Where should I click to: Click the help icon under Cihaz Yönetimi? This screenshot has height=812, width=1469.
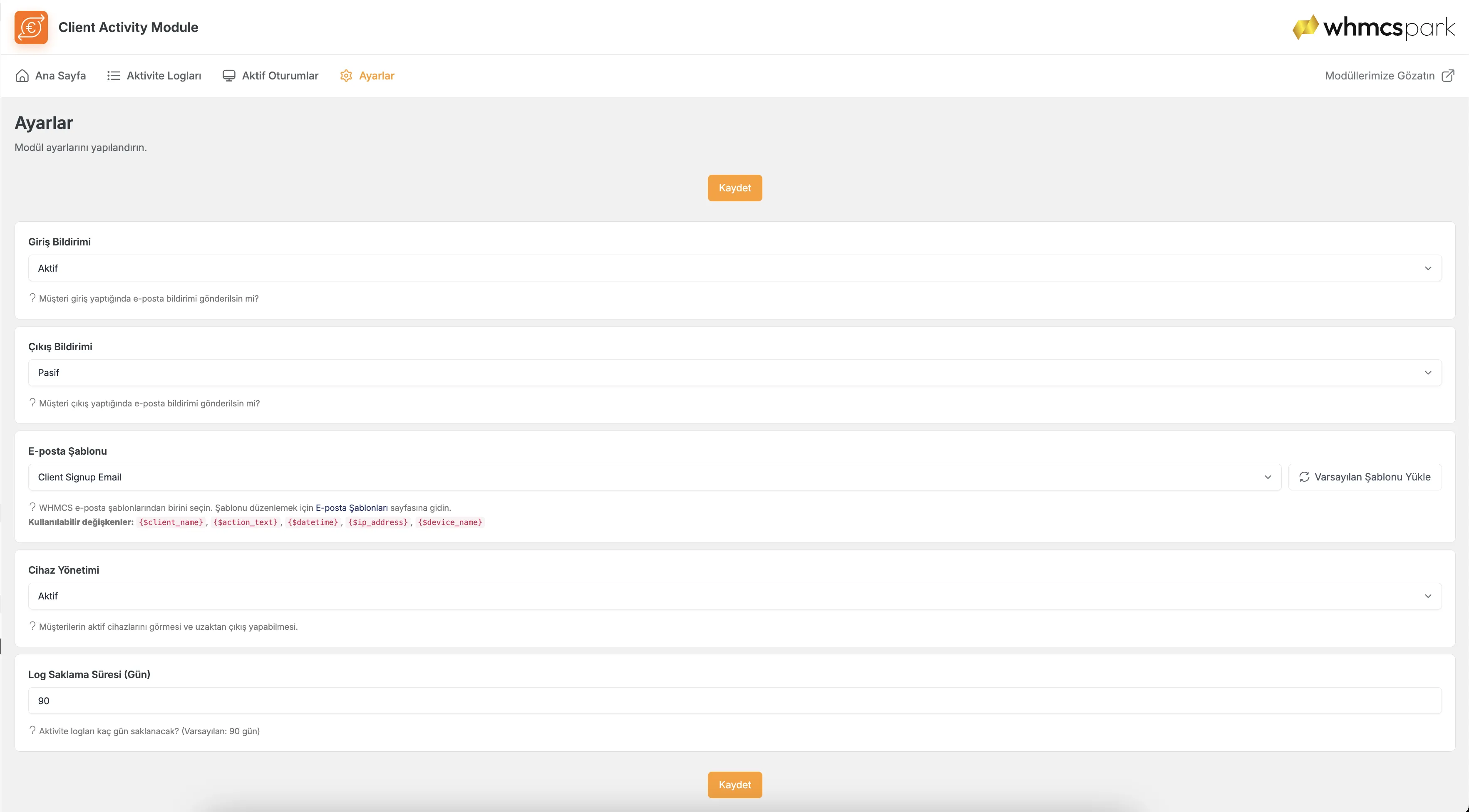(x=32, y=626)
